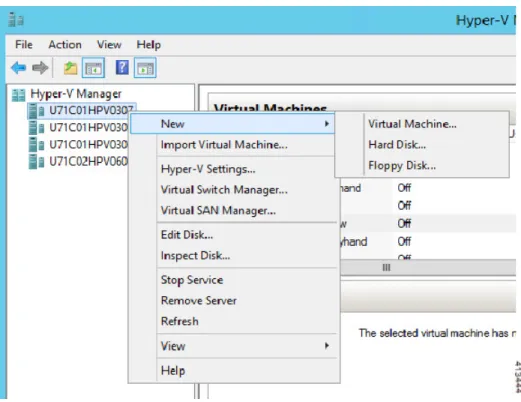Select Import Virtual Machine... entry

[224, 145]
